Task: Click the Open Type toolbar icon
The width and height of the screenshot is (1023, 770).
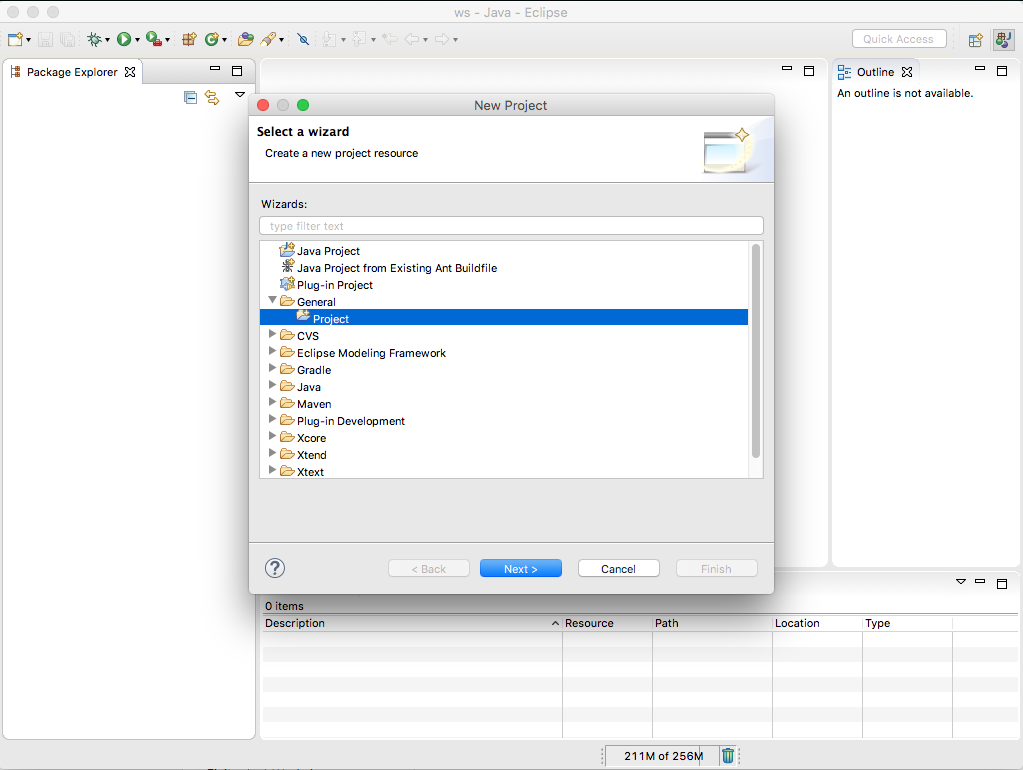Action: (246, 39)
